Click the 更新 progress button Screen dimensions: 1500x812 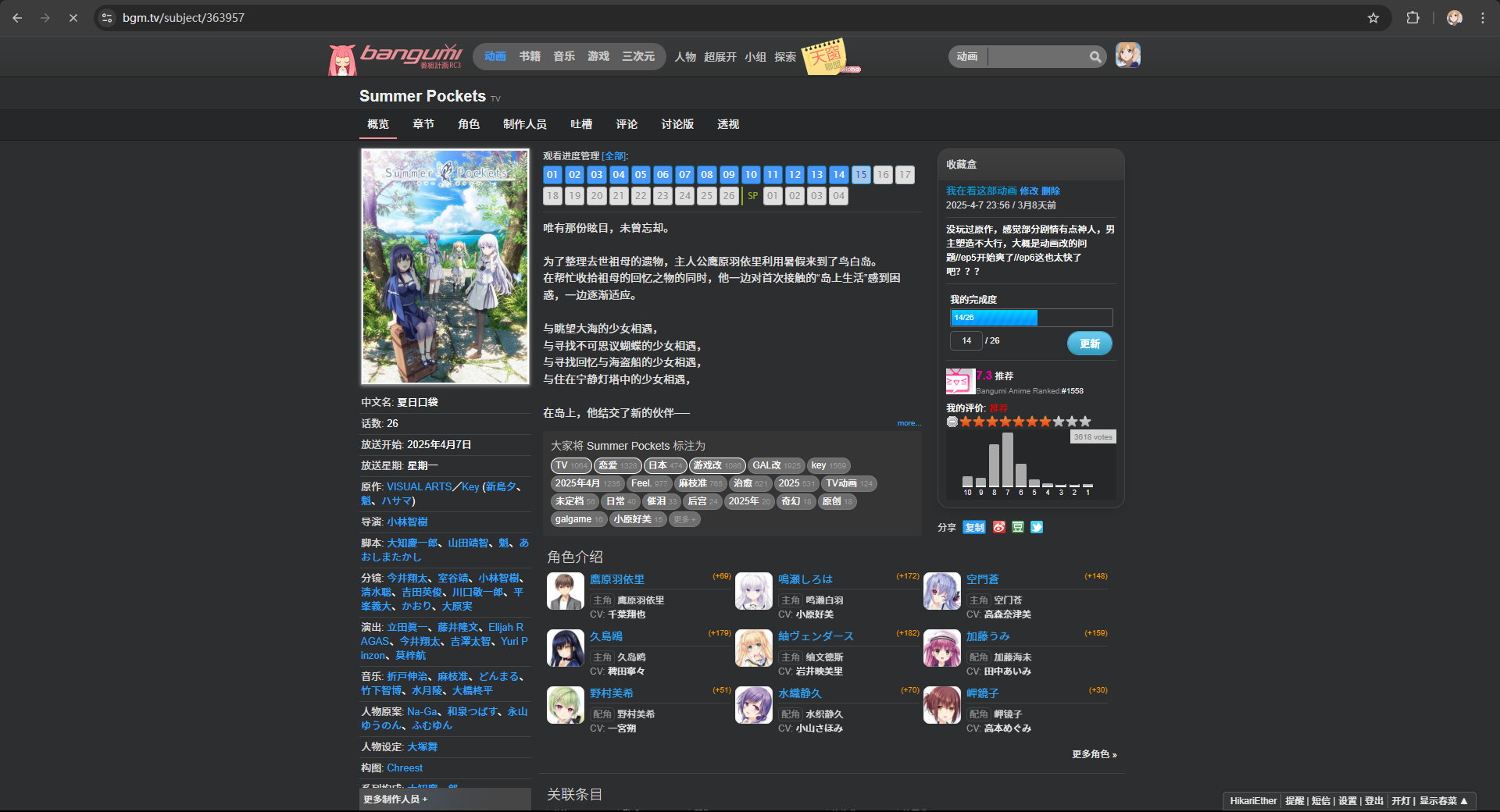[1089, 344]
